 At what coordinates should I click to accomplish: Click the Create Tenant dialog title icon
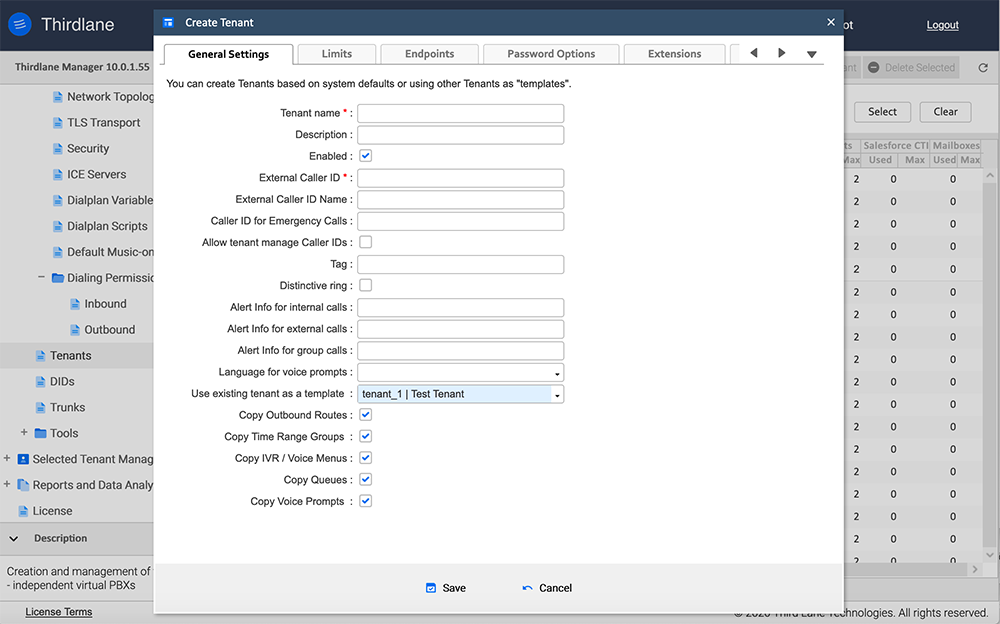tap(168, 23)
